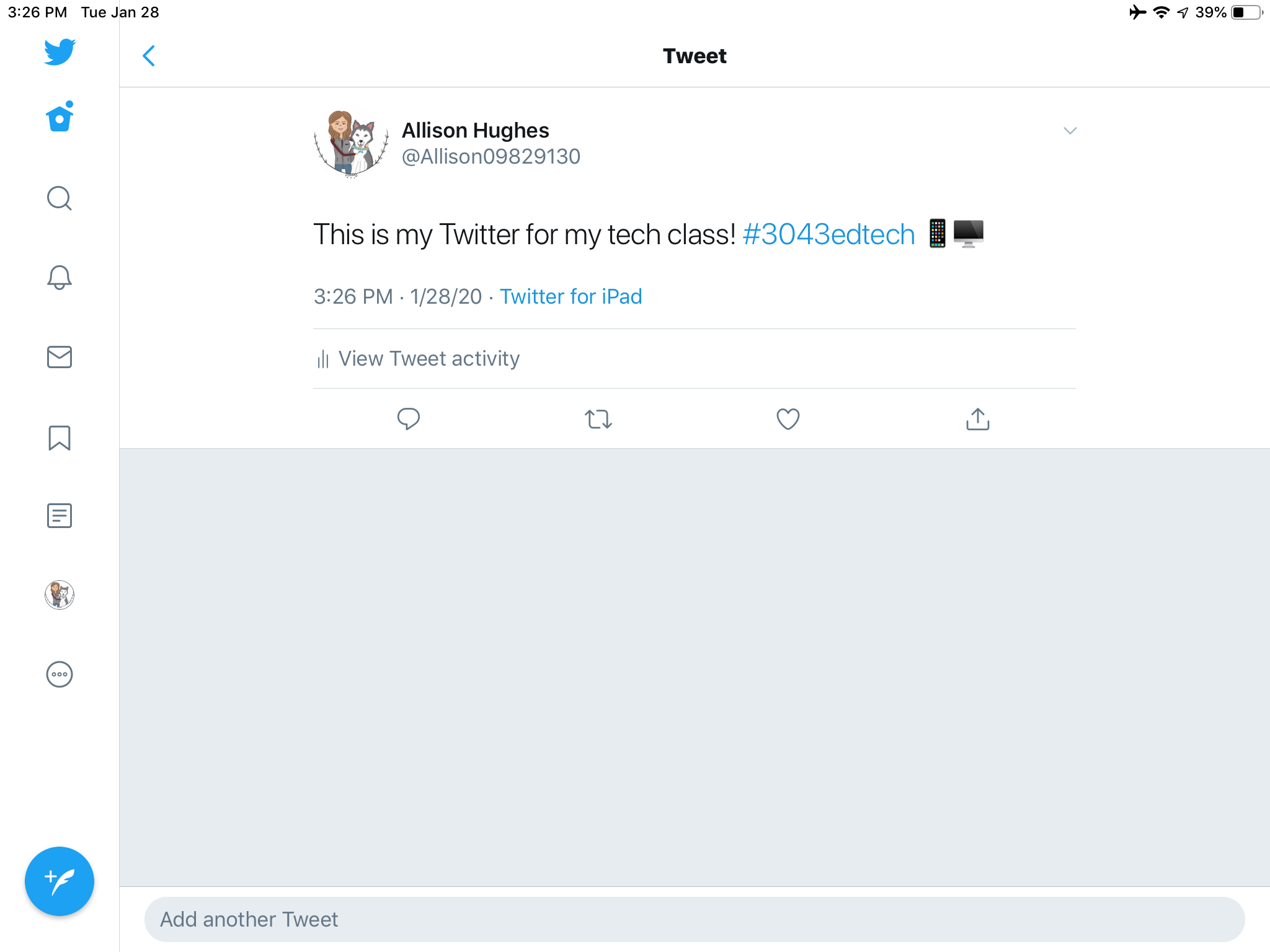Like the tweet with the heart icon
This screenshot has height=952, width=1270.
coord(788,419)
